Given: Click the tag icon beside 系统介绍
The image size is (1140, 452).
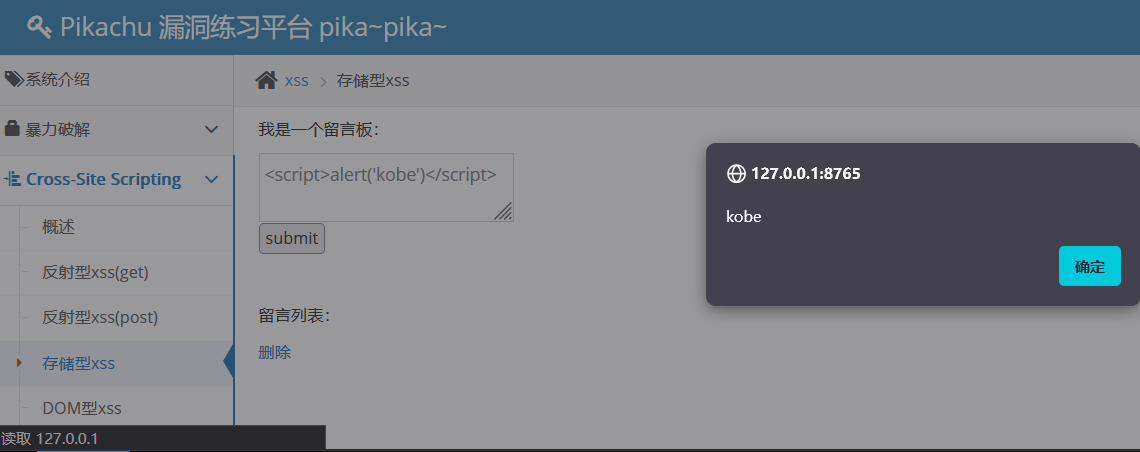Looking at the screenshot, I should coord(14,79).
